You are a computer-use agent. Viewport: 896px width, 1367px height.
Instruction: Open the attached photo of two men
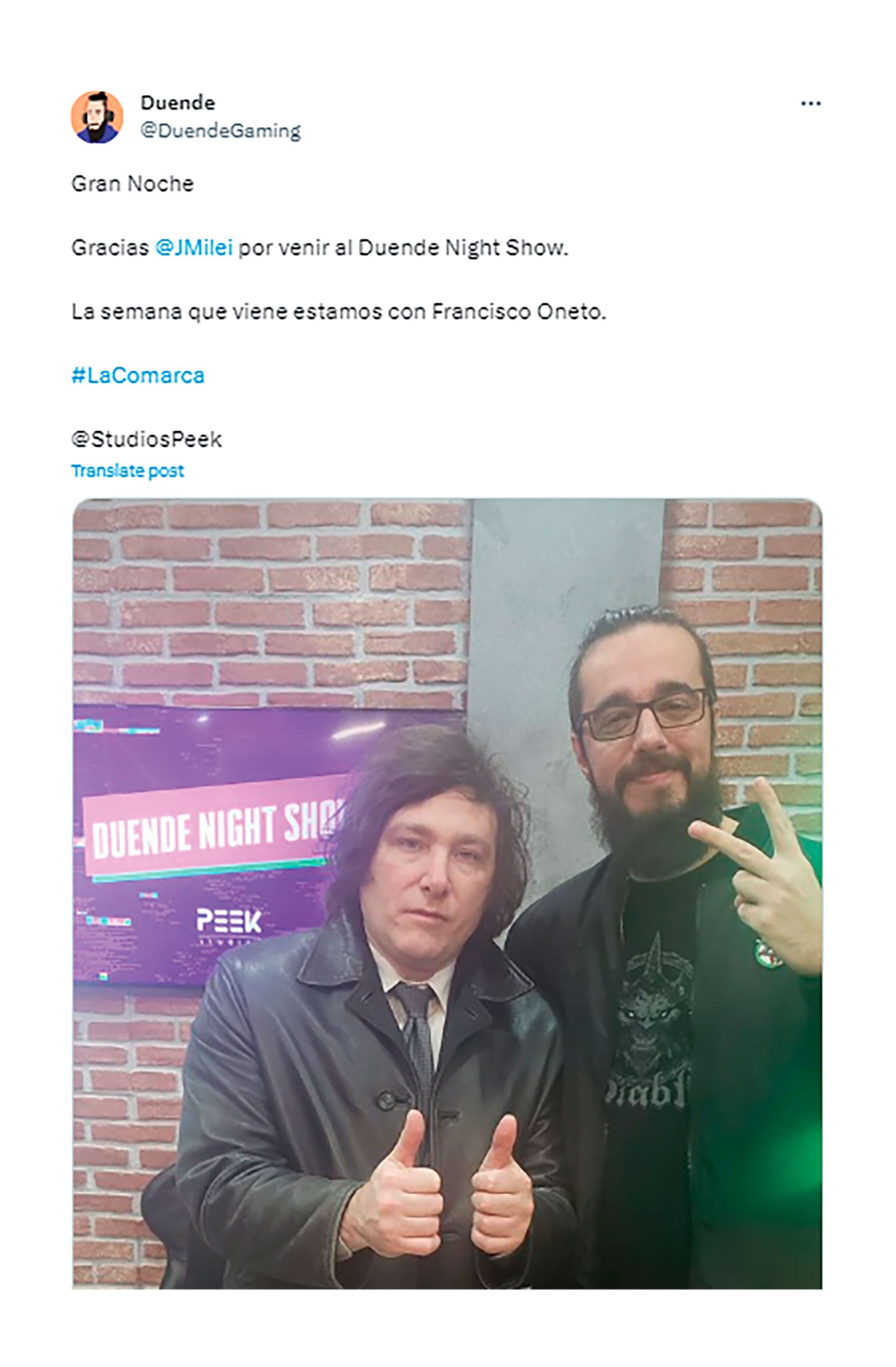(448, 894)
